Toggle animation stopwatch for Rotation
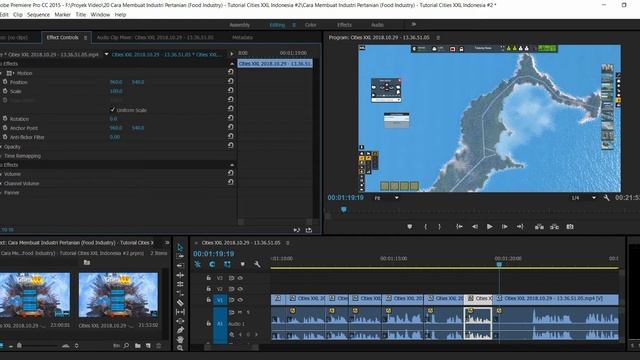640x360 pixels. [5, 118]
